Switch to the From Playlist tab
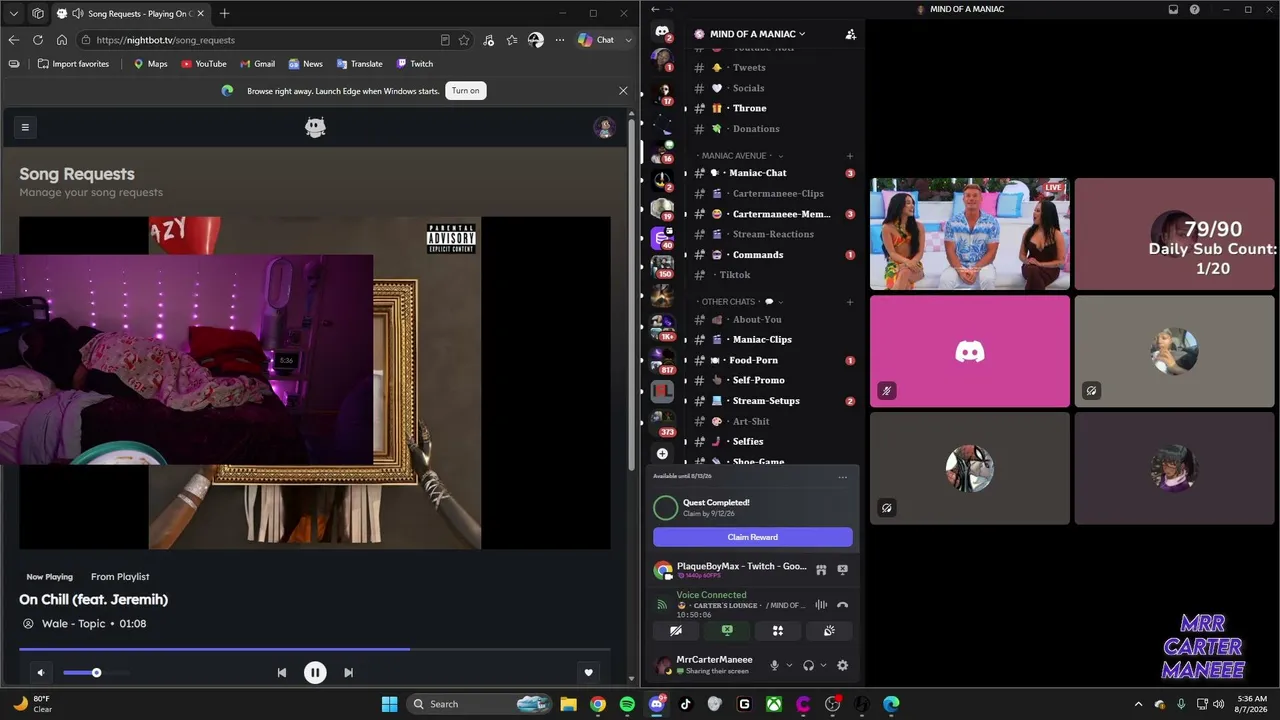 120,577
